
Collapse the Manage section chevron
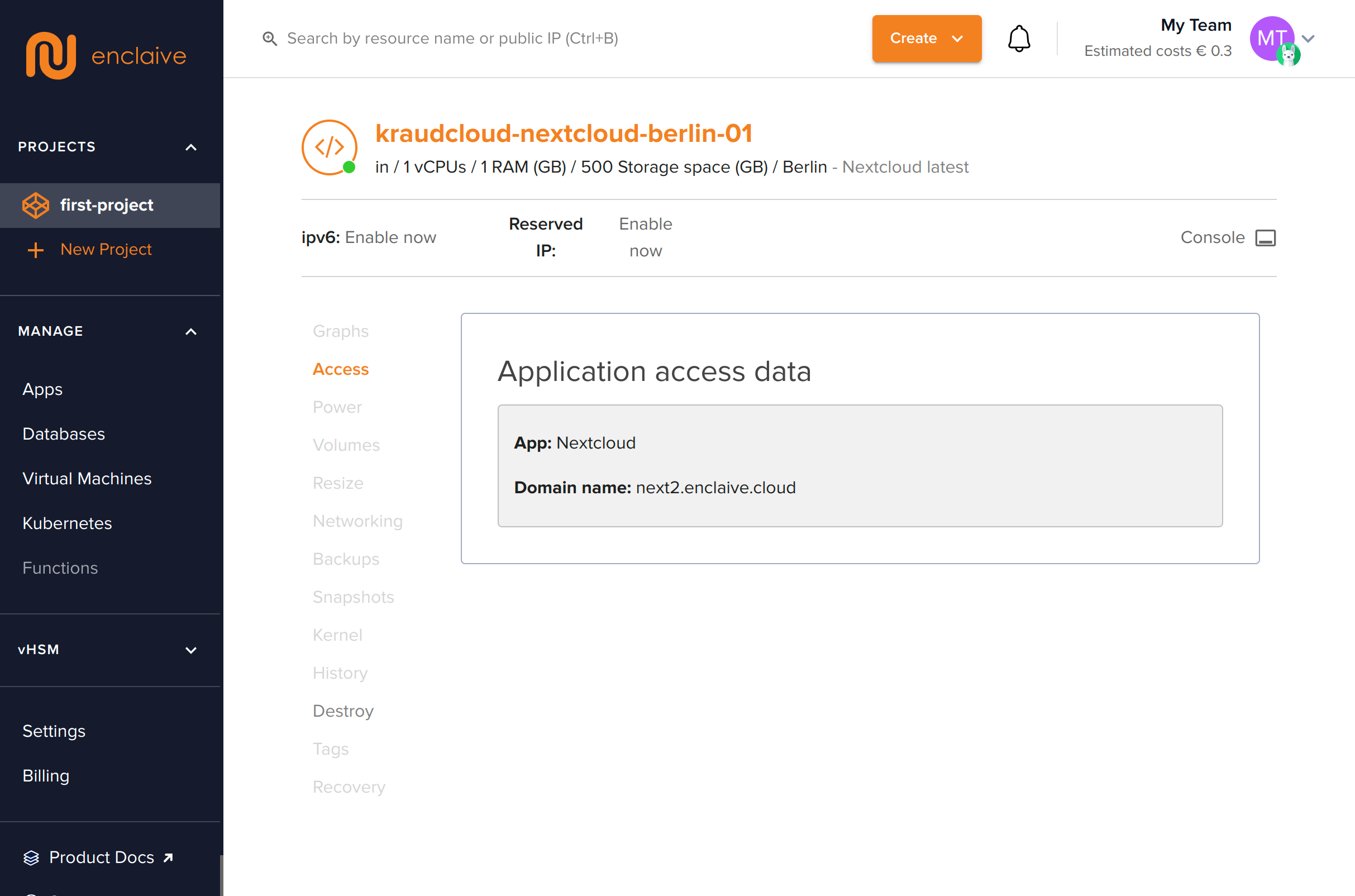tap(191, 331)
